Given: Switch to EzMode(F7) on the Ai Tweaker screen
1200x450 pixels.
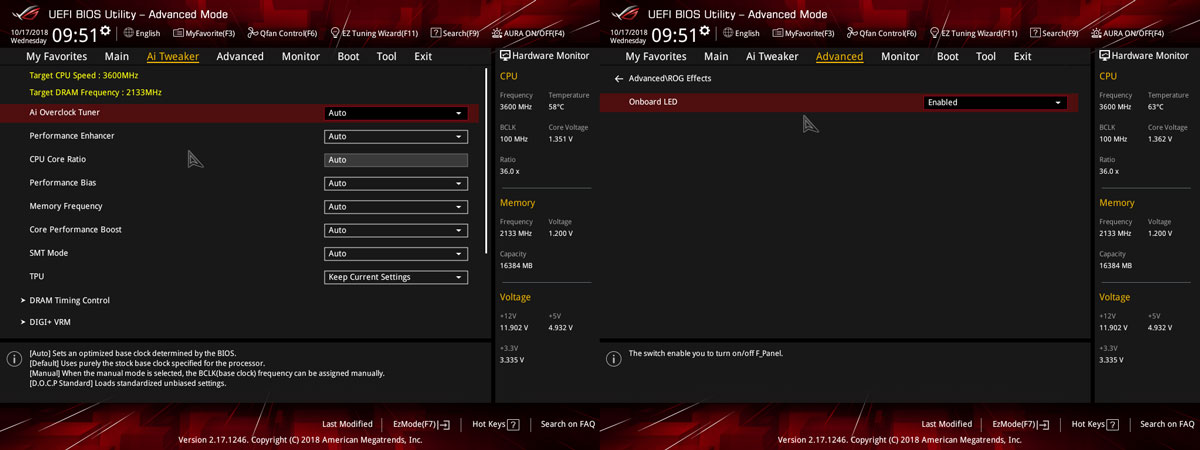Looking at the screenshot, I should (x=421, y=424).
